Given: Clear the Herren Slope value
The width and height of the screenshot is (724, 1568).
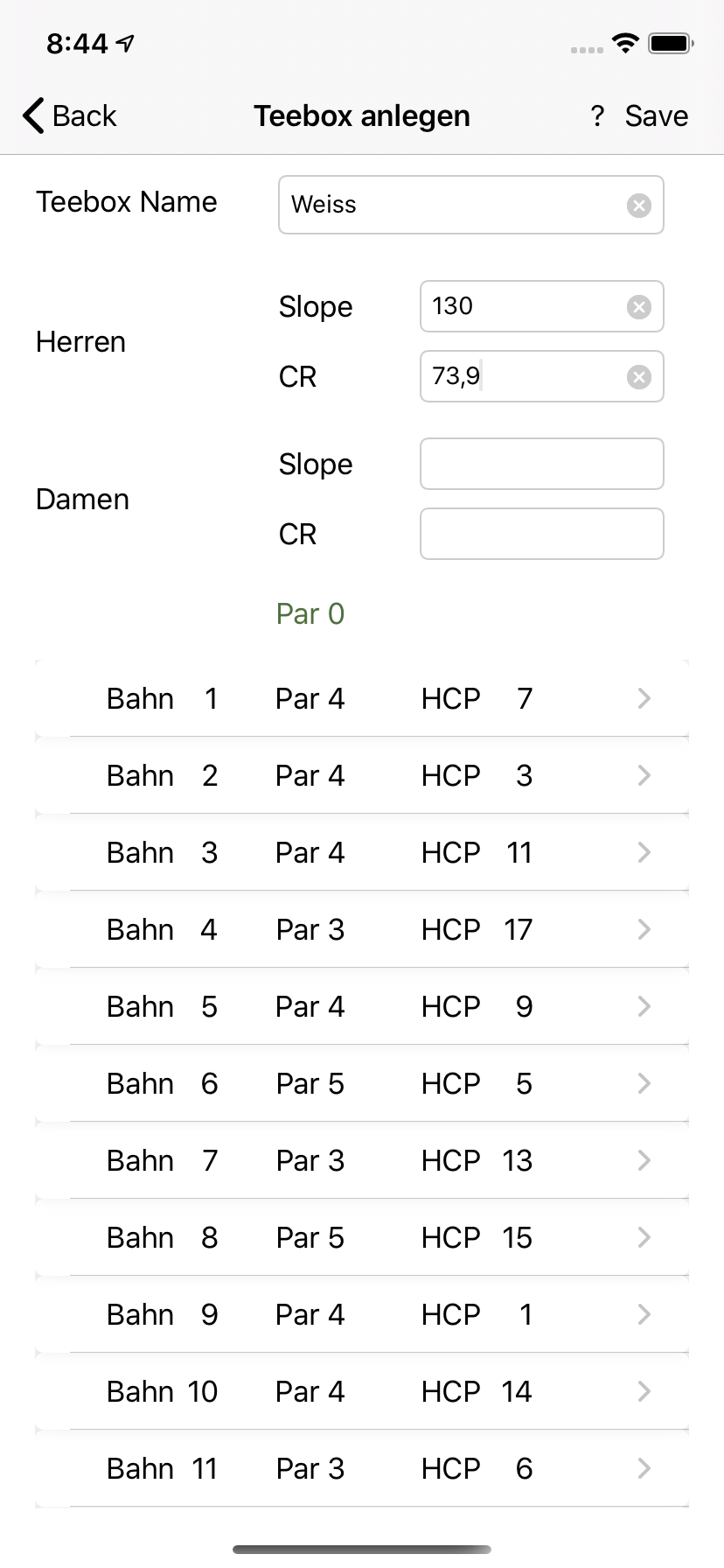Looking at the screenshot, I should [639, 307].
